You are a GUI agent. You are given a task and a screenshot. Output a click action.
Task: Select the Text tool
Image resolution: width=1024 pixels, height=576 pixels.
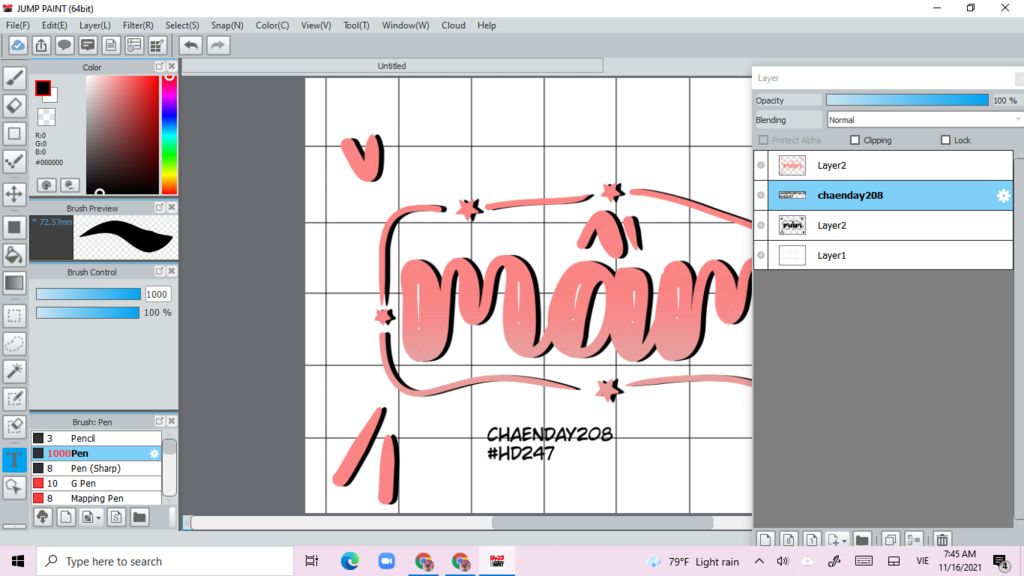tap(14, 459)
